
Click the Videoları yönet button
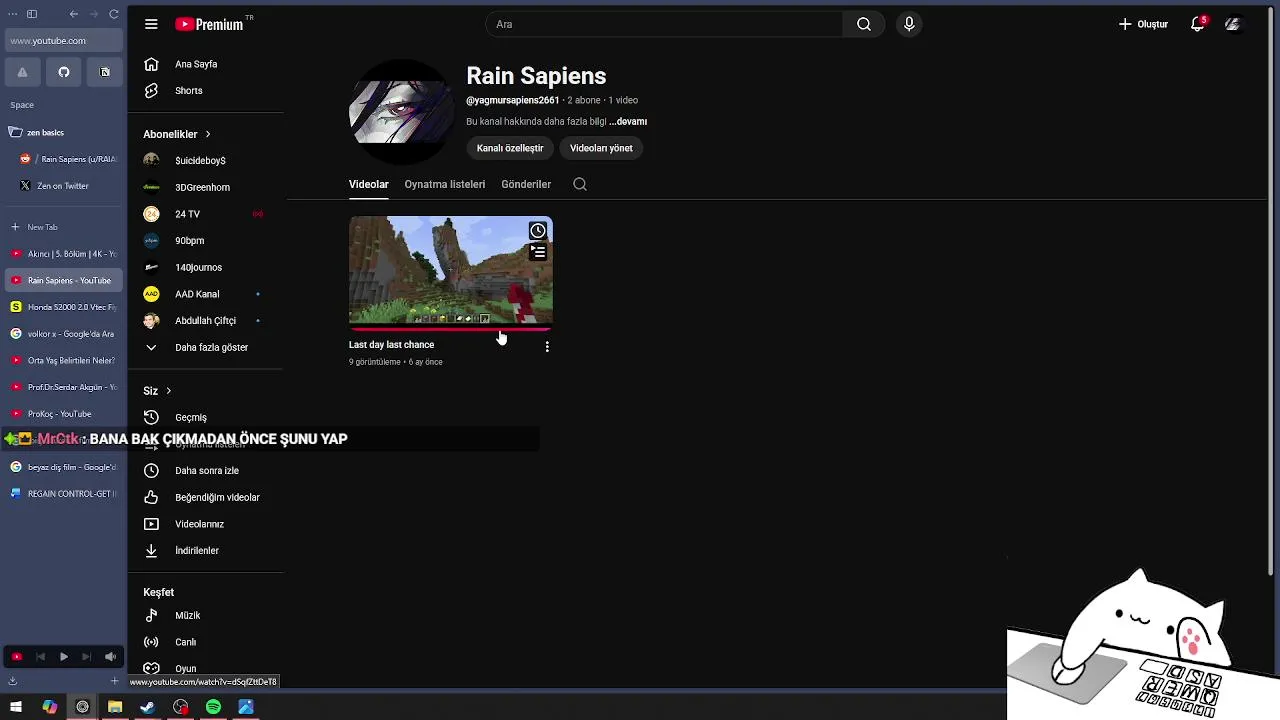601,148
